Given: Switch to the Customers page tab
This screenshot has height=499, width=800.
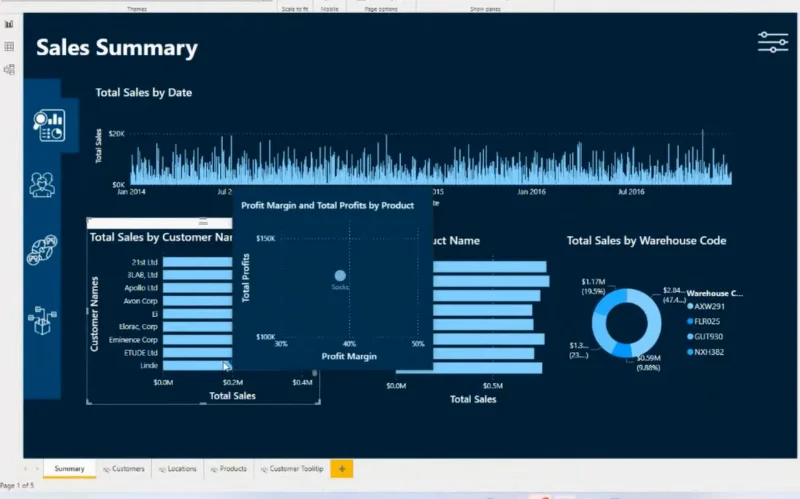Looking at the screenshot, I should [x=124, y=469].
